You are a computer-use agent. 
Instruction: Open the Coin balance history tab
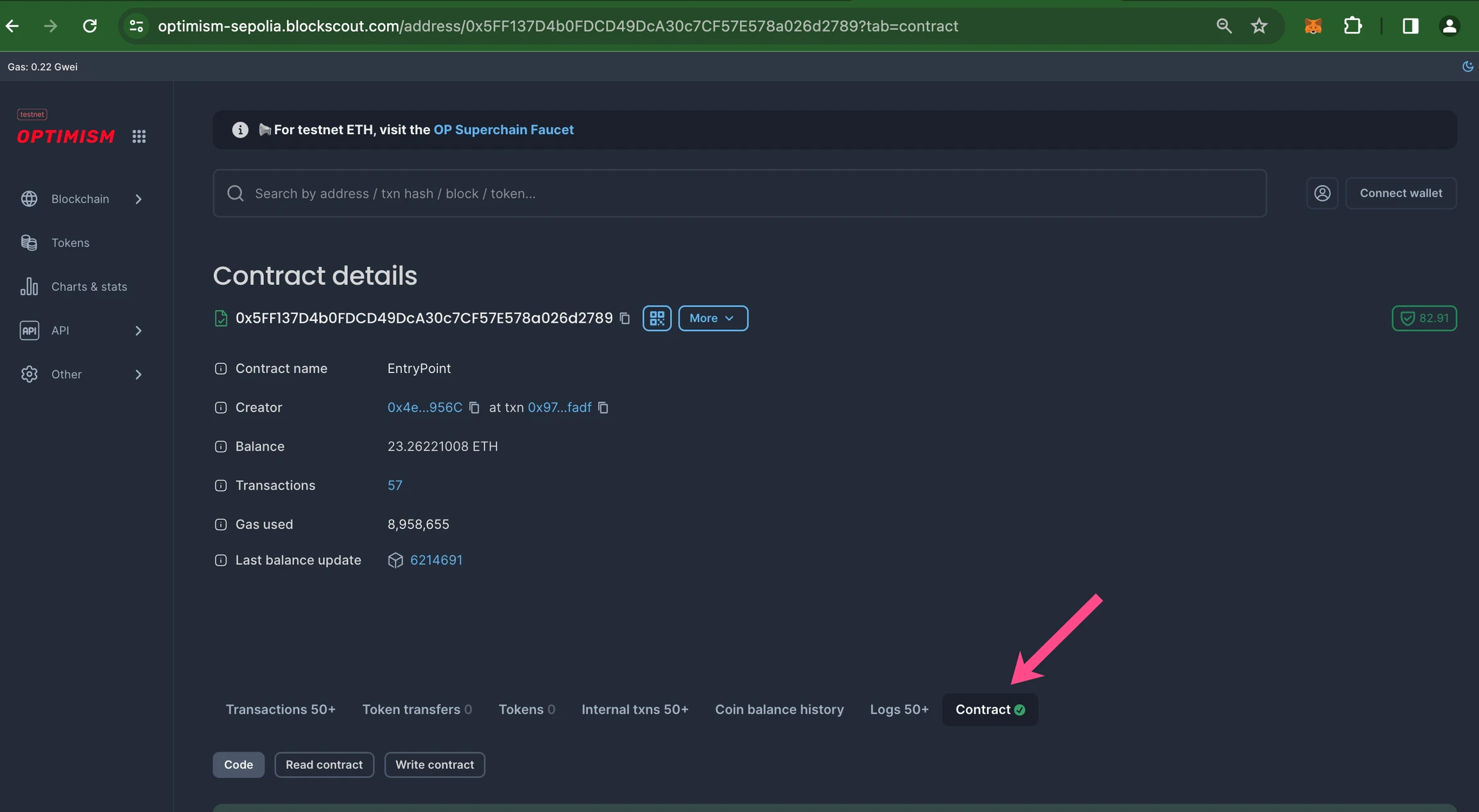point(779,709)
